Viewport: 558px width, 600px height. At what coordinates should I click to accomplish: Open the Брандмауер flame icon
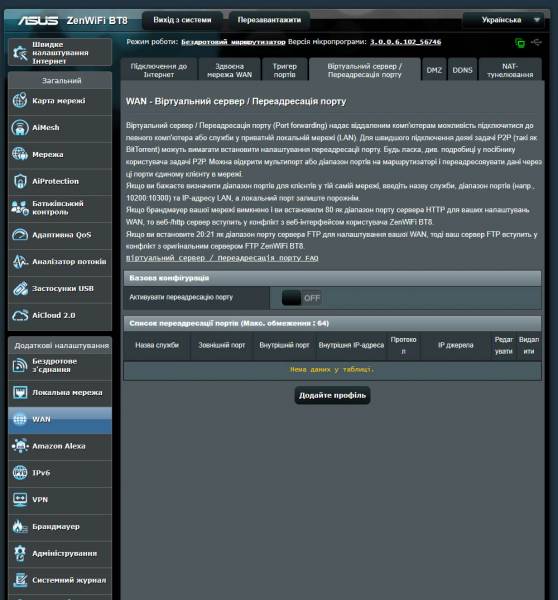pos(20,527)
